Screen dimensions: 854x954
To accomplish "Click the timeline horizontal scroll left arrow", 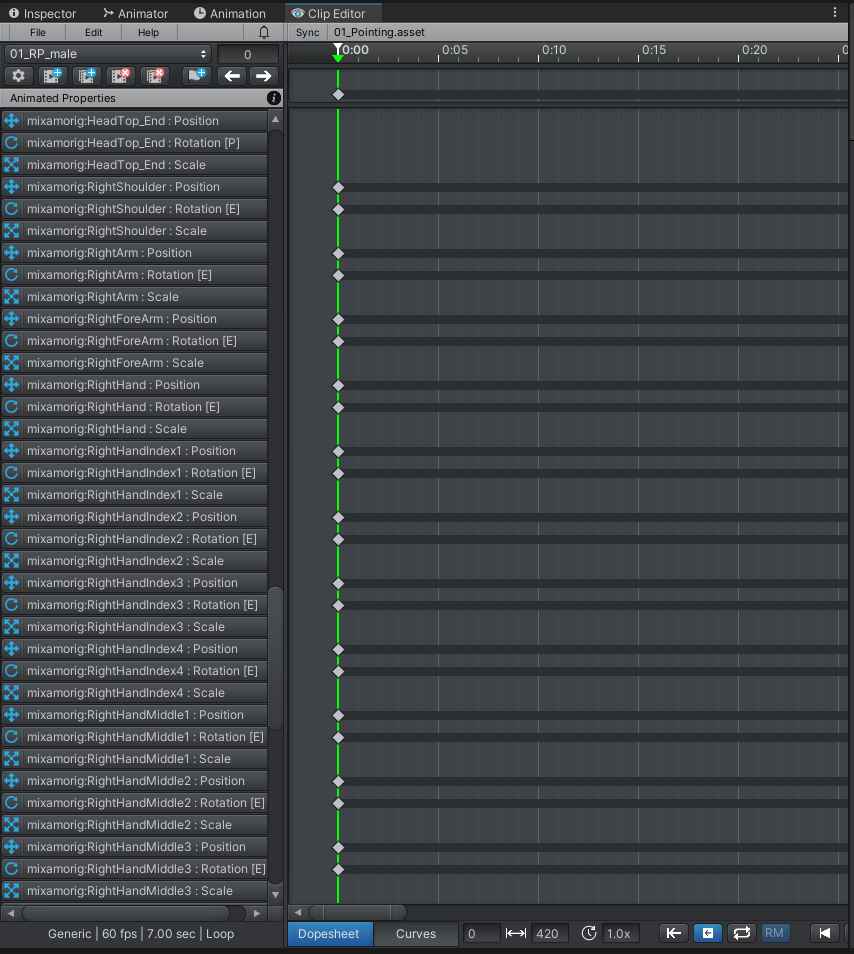I will (x=298, y=913).
